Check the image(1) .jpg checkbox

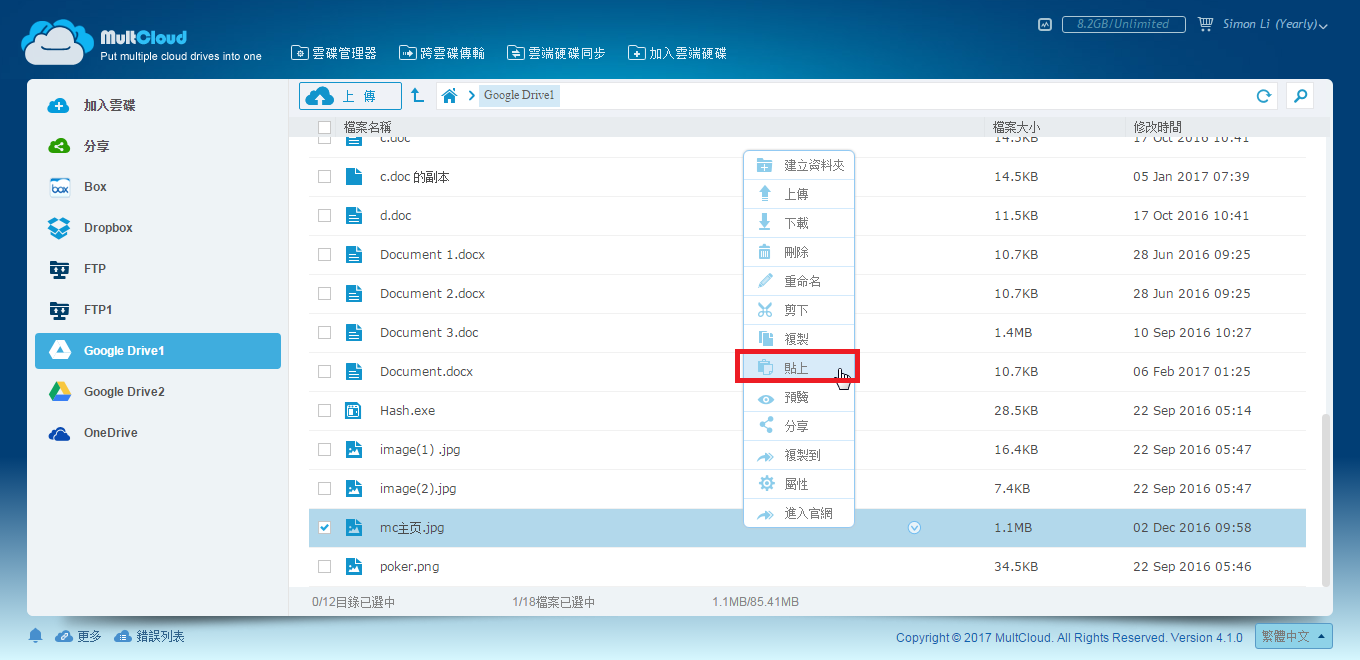pyautogui.click(x=324, y=449)
